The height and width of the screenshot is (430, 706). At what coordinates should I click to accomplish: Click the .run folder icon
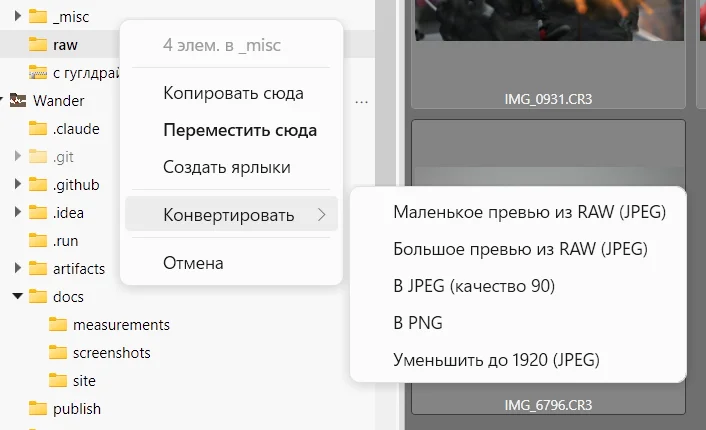click(38, 240)
